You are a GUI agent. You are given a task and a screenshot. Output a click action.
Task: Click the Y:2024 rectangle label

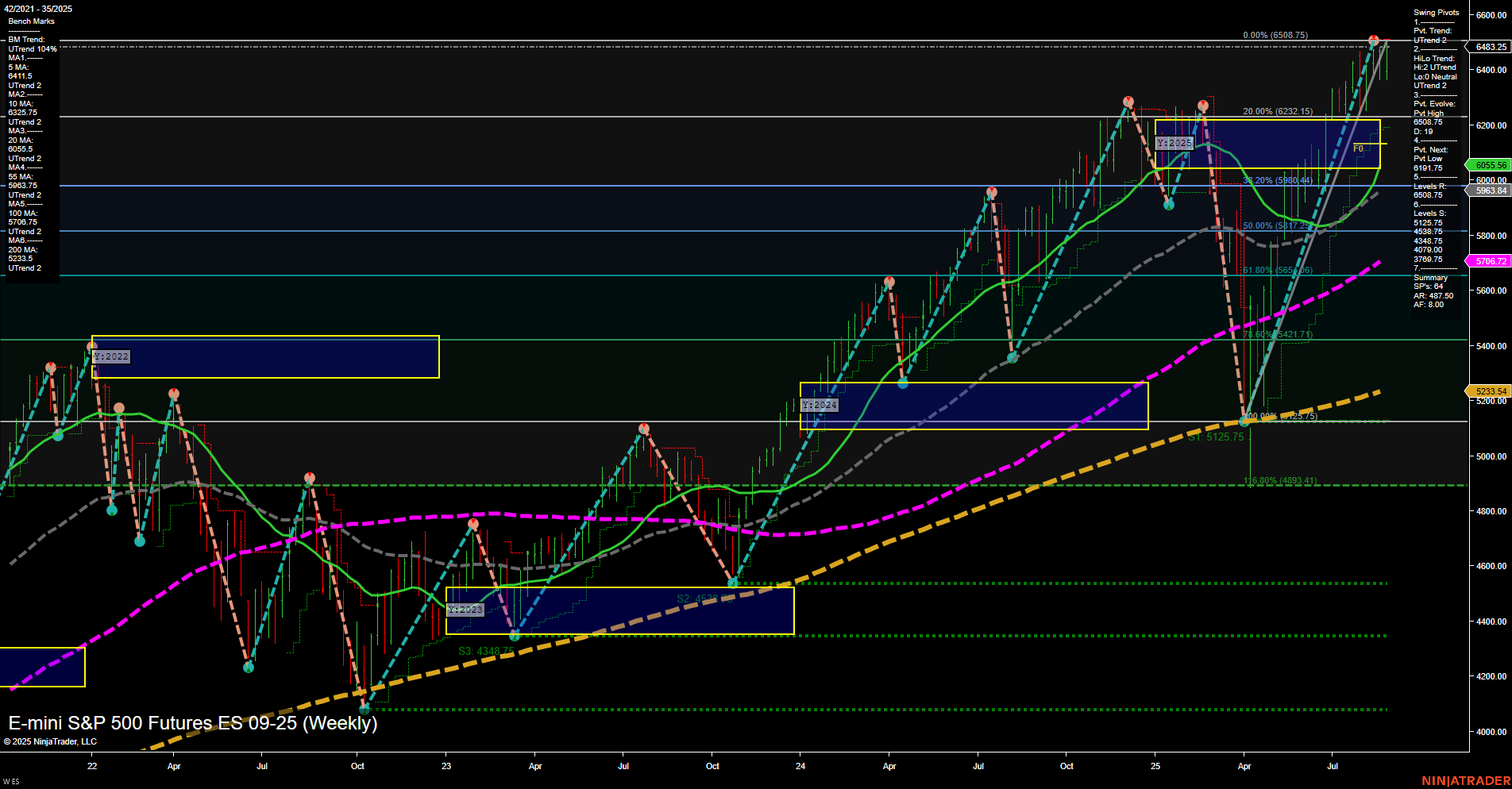818,405
